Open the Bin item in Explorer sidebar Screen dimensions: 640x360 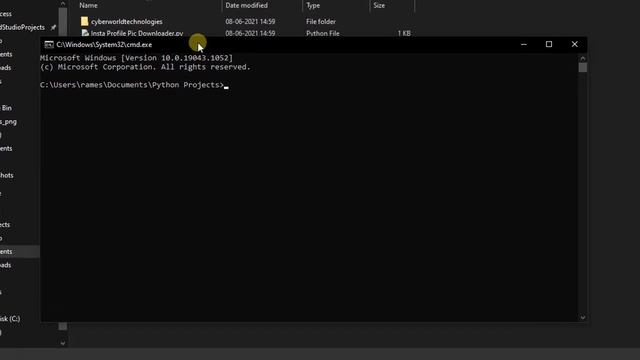point(6,108)
